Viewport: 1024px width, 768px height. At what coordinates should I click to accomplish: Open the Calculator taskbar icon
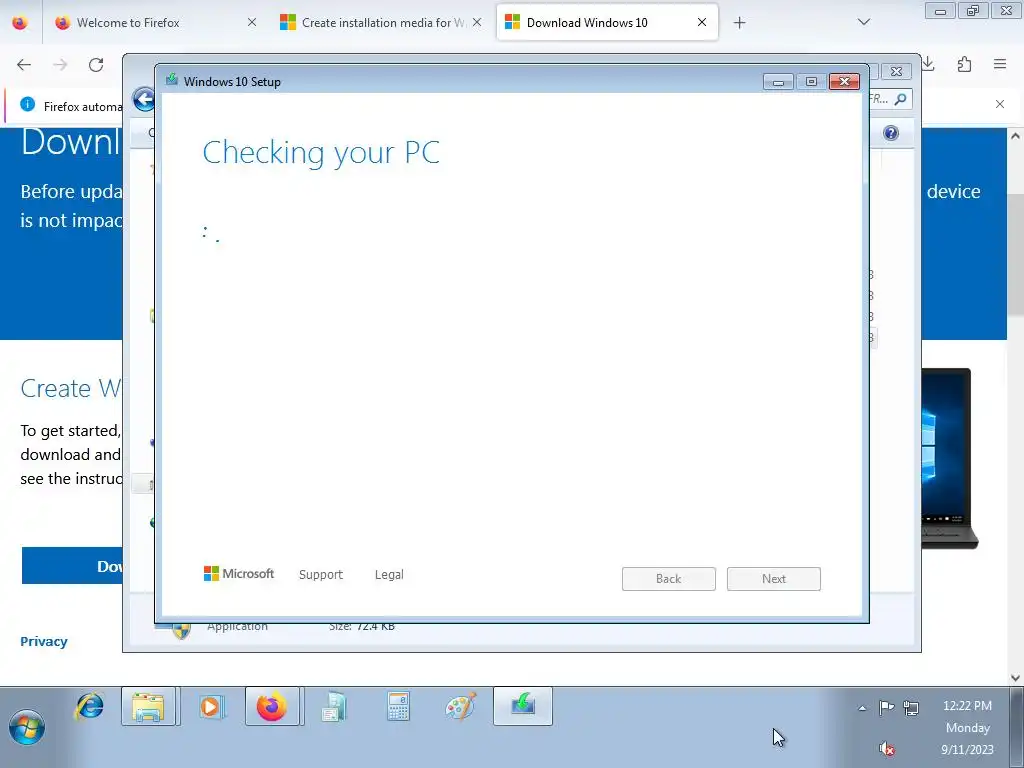pyautogui.click(x=398, y=707)
